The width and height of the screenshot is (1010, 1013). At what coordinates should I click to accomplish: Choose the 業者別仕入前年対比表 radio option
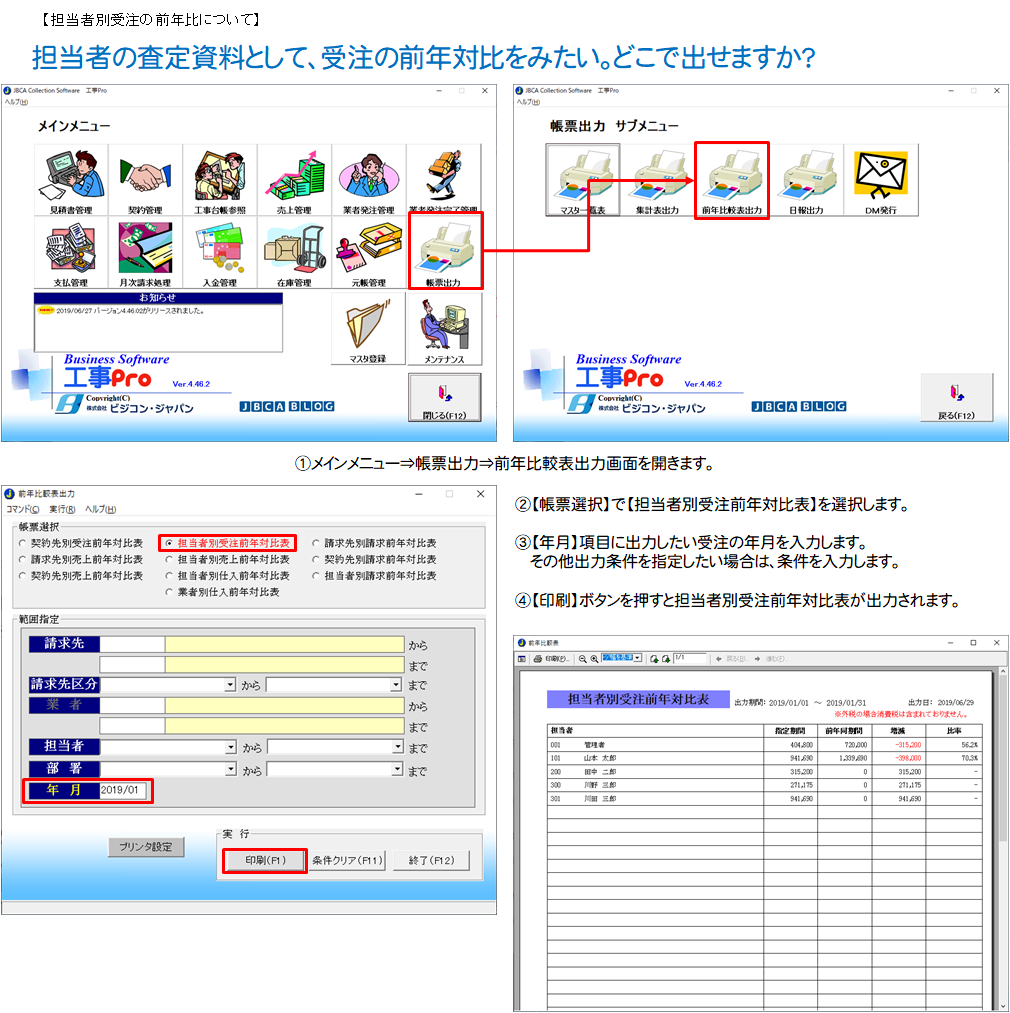(170, 592)
